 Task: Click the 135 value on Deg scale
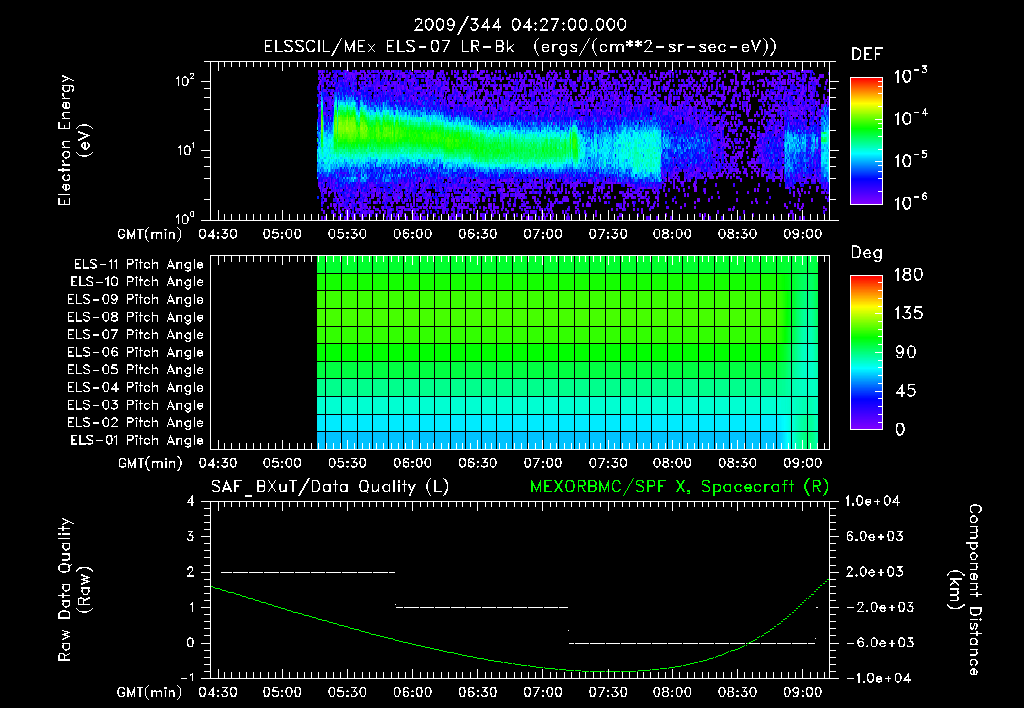click(x=908, y=314)
